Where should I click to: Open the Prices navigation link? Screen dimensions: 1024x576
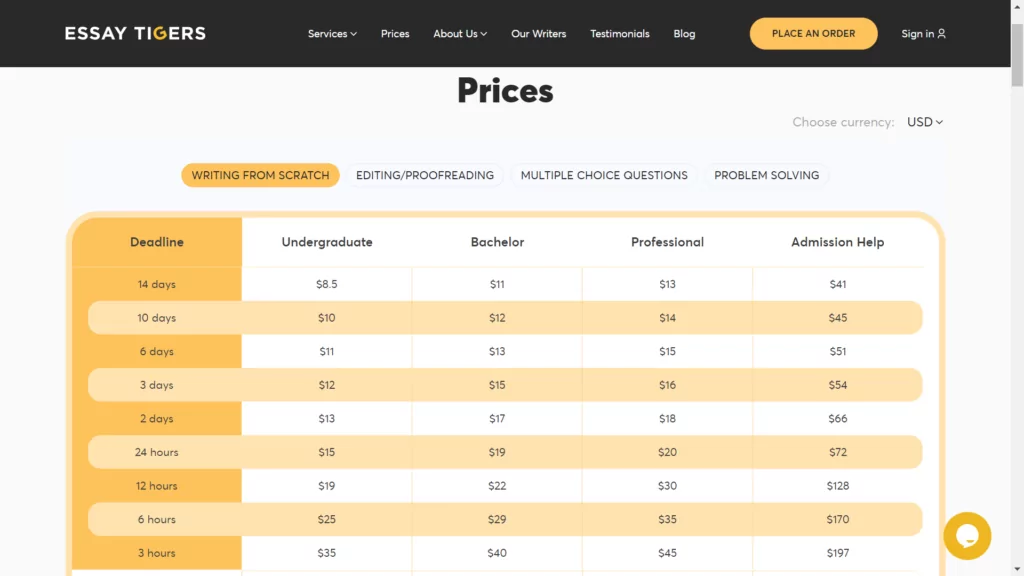395,33
